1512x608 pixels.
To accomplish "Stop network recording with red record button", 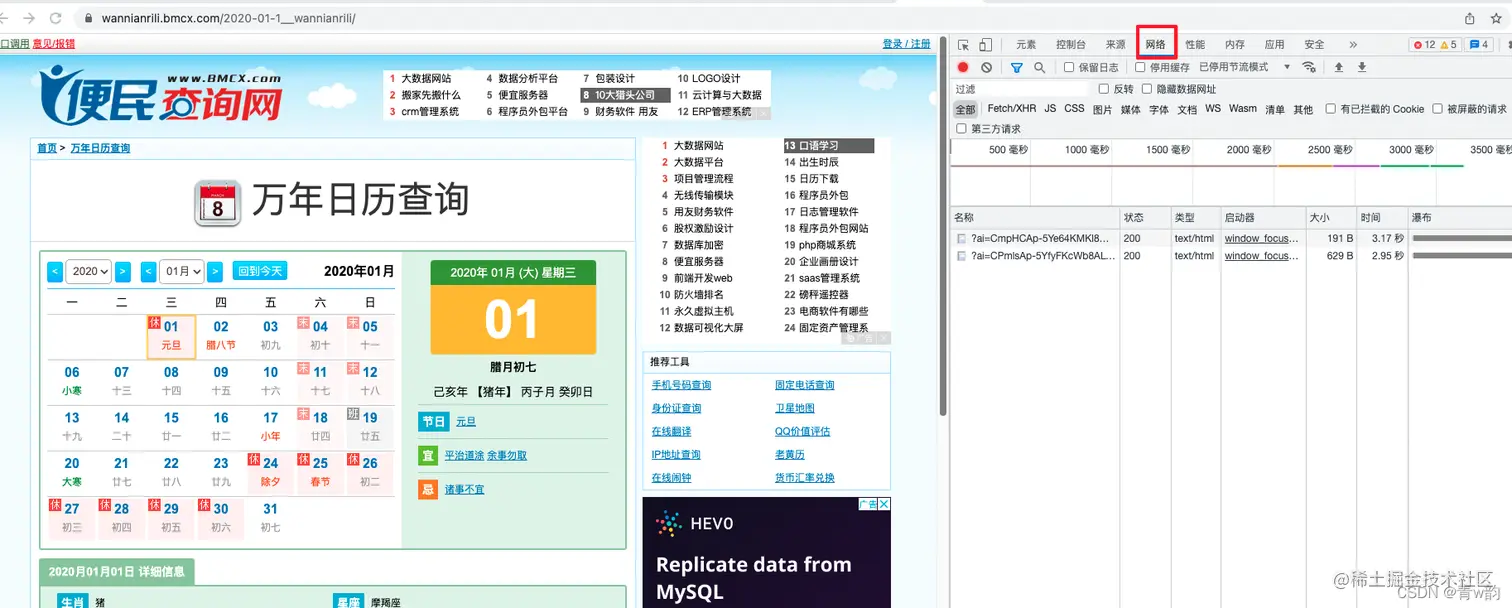I will click(962, 66).
